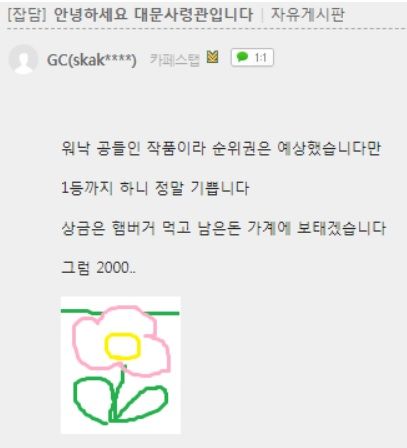407x448 pixels.
Task: Click the gold cafe staff badge icon
Action: click(x=213, y=57)
